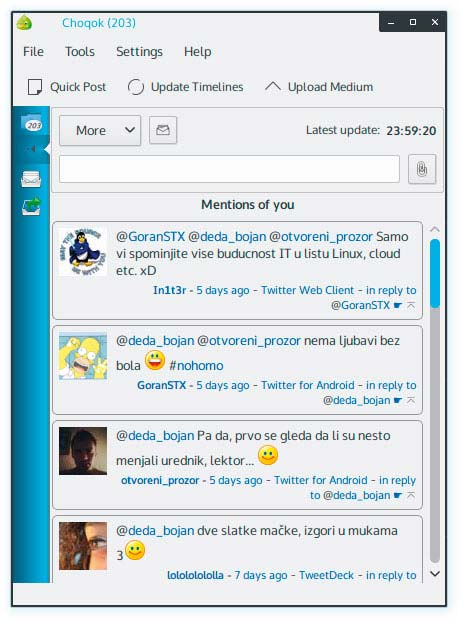Click thread arrow icon on GoranSTX post
This screenshot has width=461, height=628.
[x=411, y=400]
